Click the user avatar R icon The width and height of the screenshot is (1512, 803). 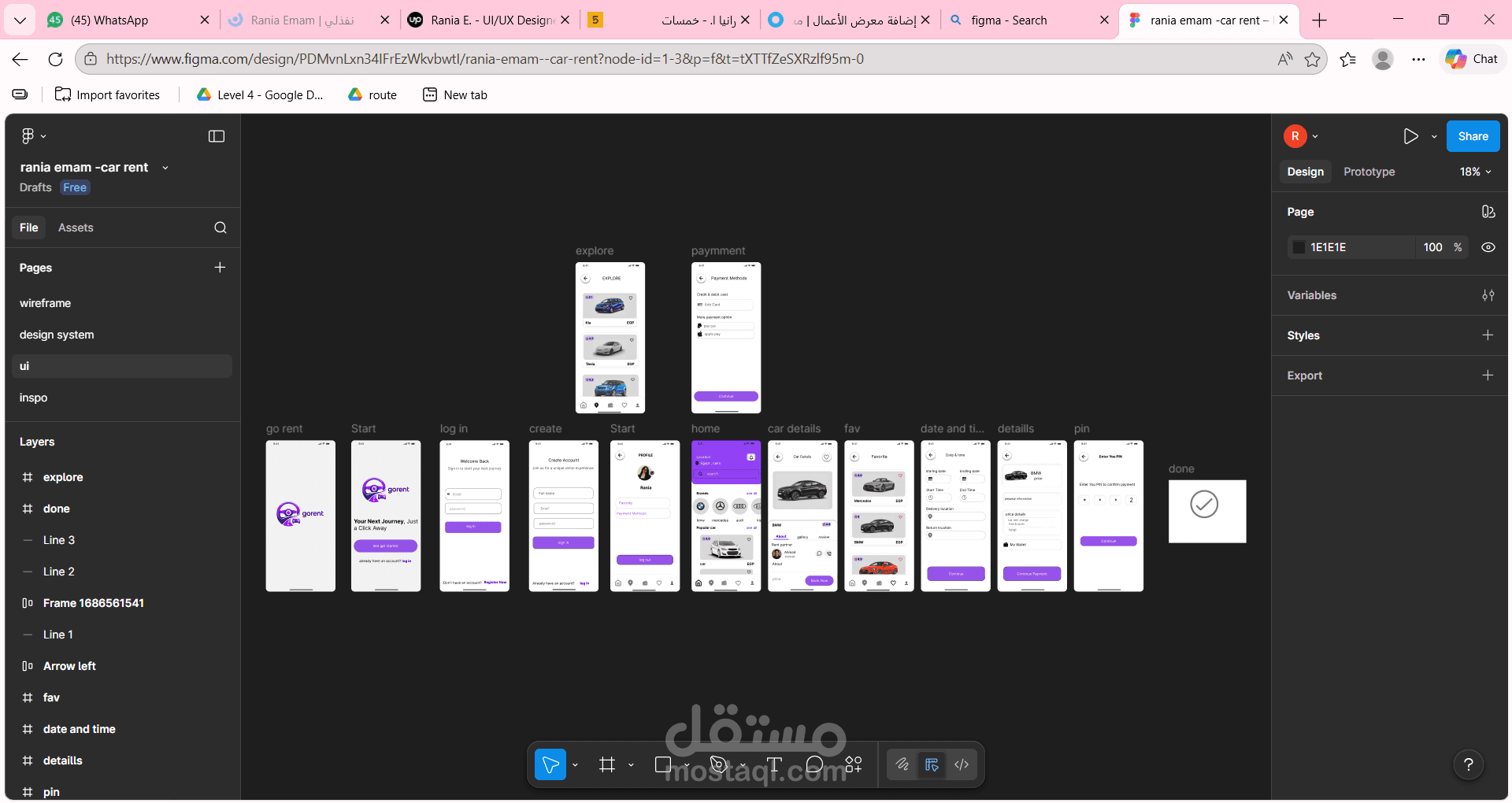[x=1295, y=136]
